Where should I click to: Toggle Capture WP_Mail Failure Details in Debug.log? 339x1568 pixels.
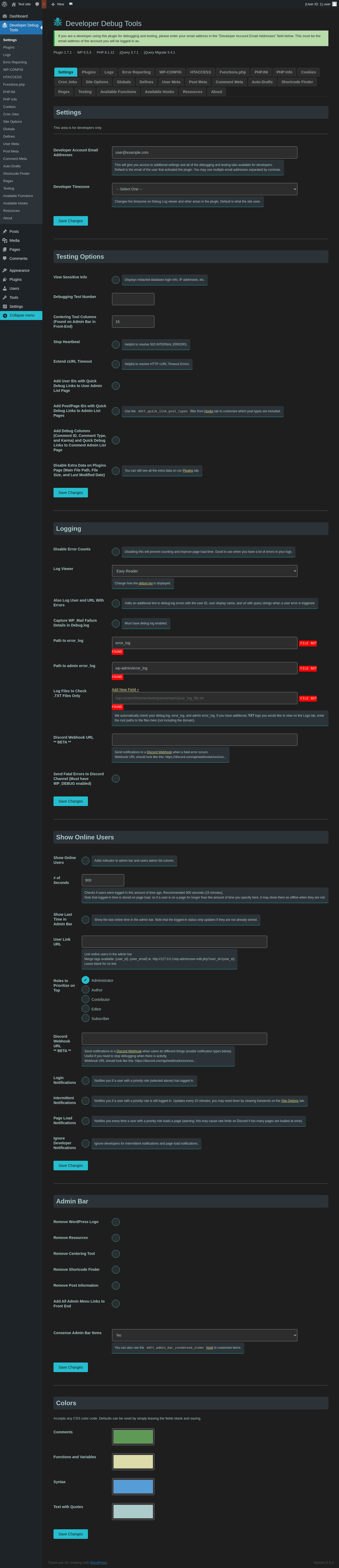coord(115,623)
